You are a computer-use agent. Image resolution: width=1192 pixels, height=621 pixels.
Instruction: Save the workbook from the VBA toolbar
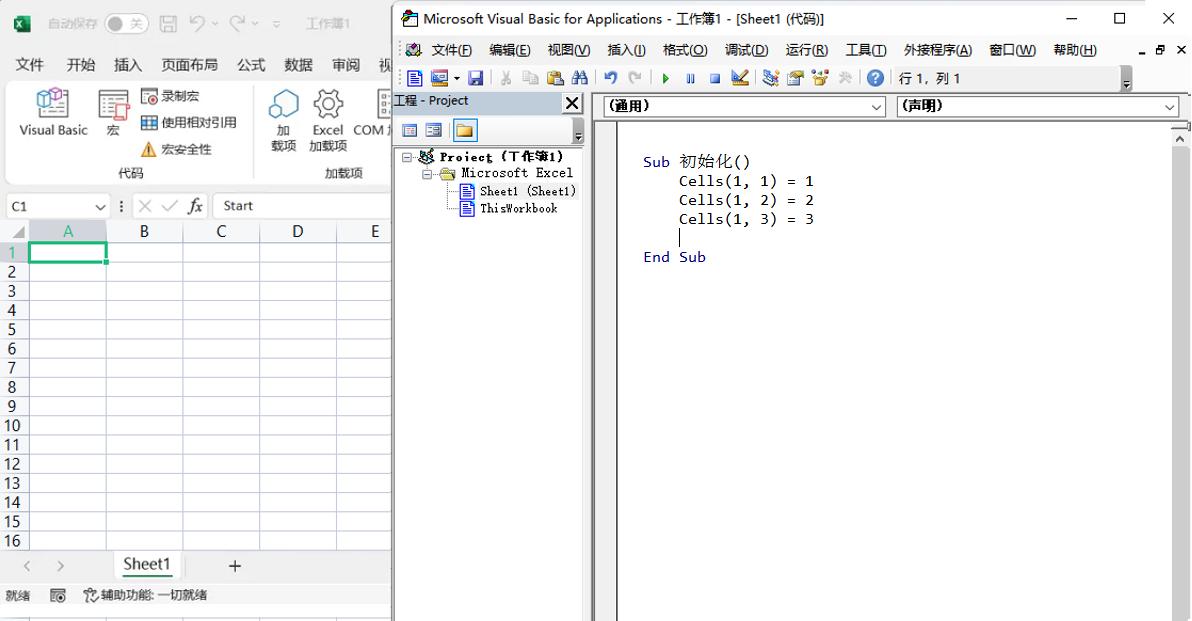[476, 78]
